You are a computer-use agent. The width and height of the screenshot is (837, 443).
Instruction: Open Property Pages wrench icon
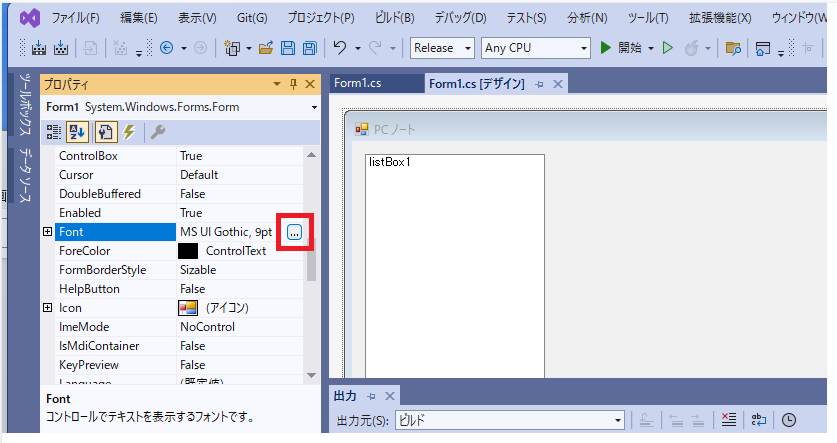pyautogui.click(x=157, y=132)
